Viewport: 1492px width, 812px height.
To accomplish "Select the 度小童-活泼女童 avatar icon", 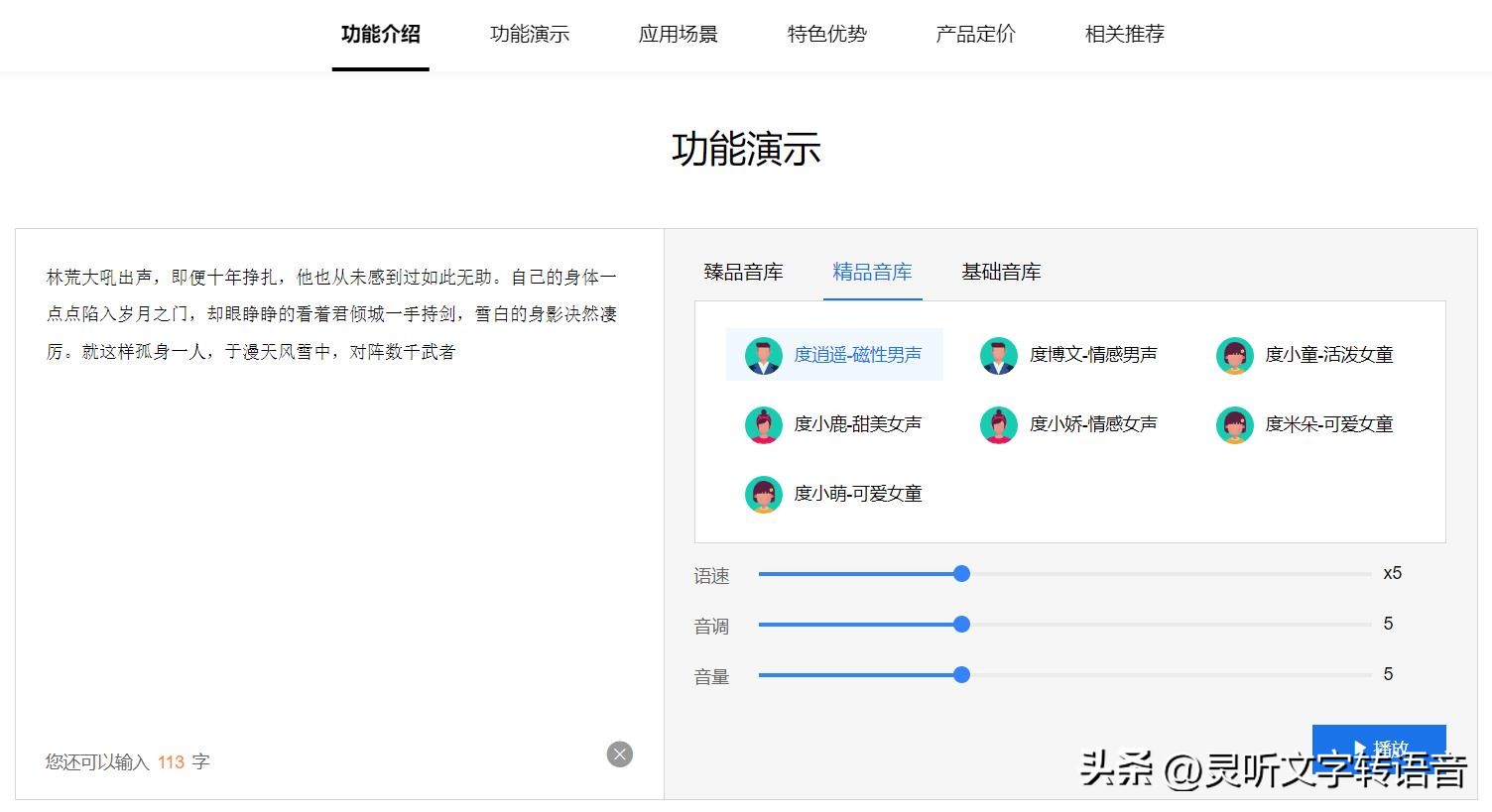I will coord(1233,355).
